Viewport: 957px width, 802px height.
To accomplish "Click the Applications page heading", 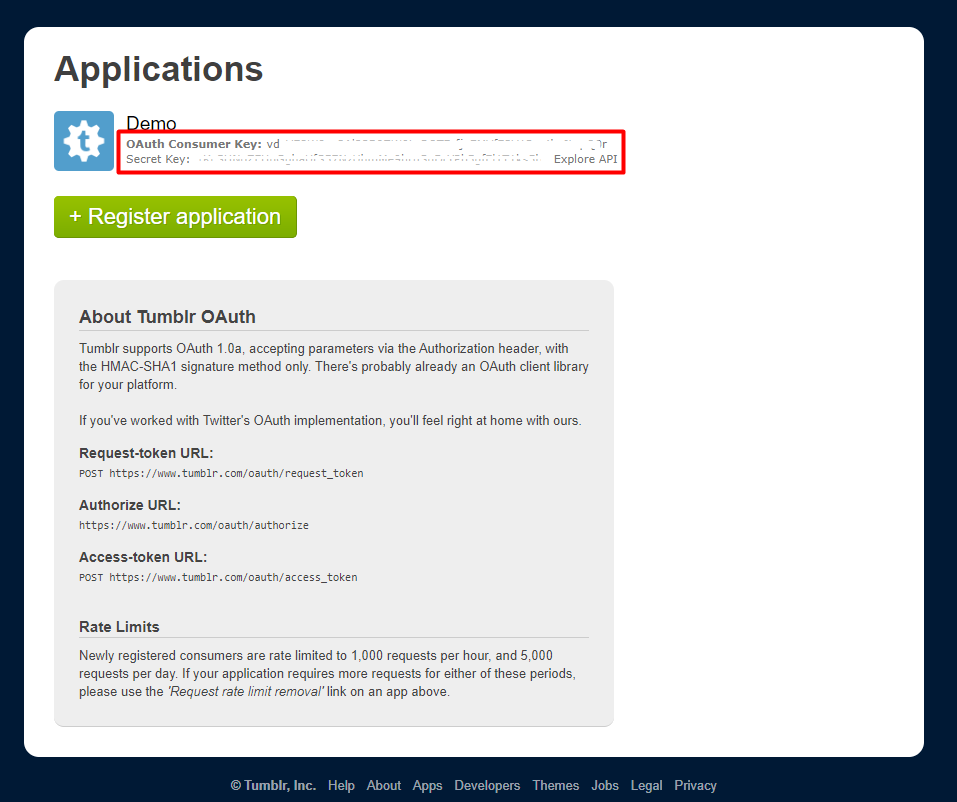I will [158, 68].
